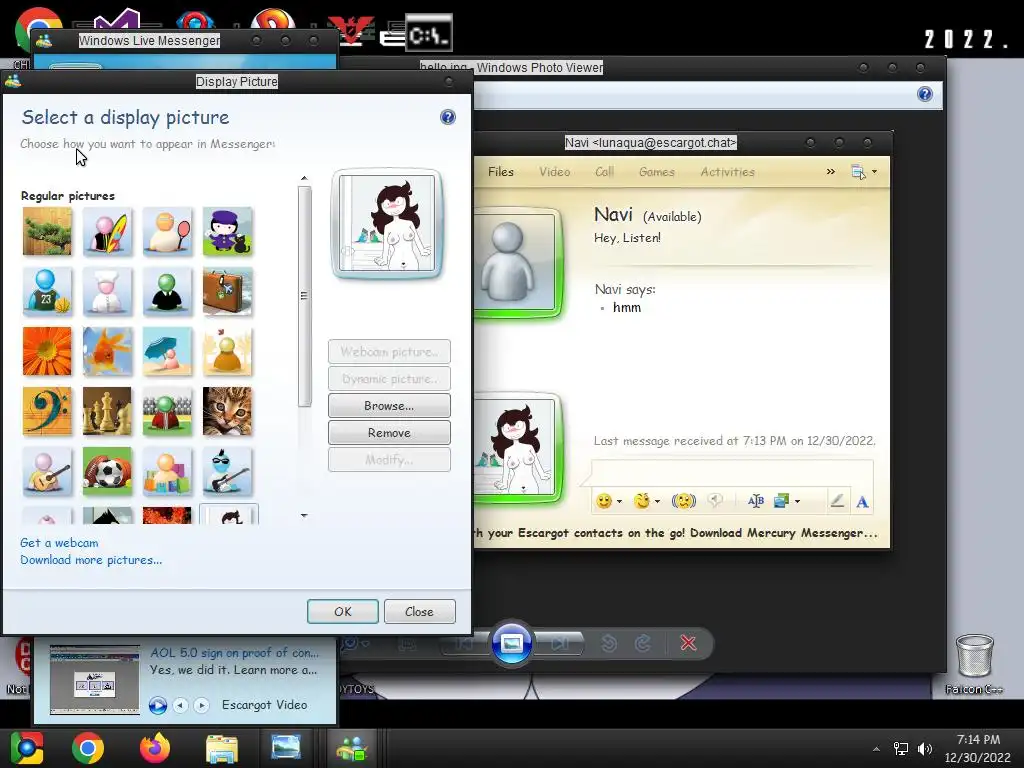Expand the chat toolbar overflow chevron
This screenshot has width=1024, height=768.
(x=831, y=172)
